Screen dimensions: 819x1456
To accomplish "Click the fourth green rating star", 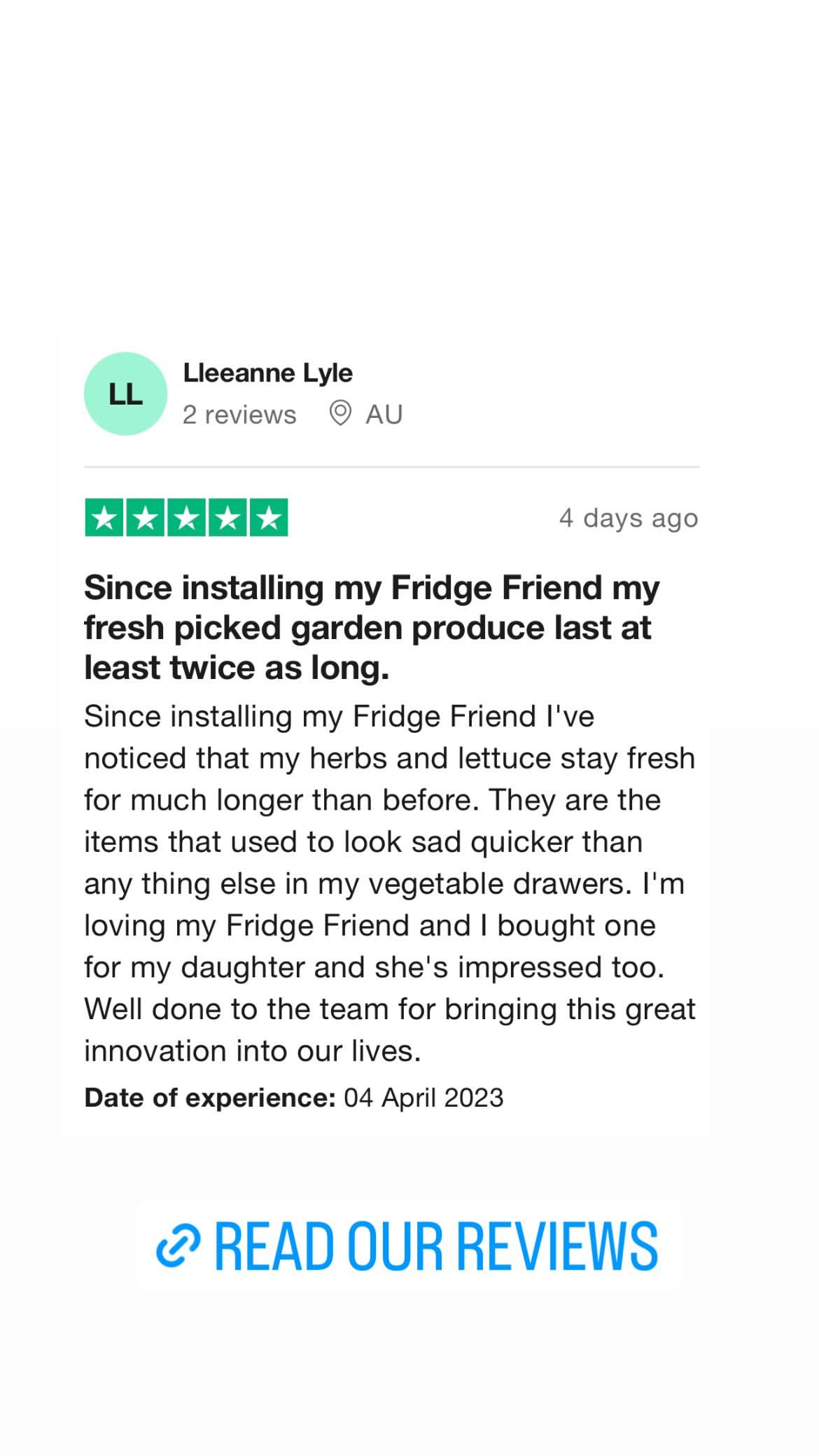I will click(x=227, y=518).
